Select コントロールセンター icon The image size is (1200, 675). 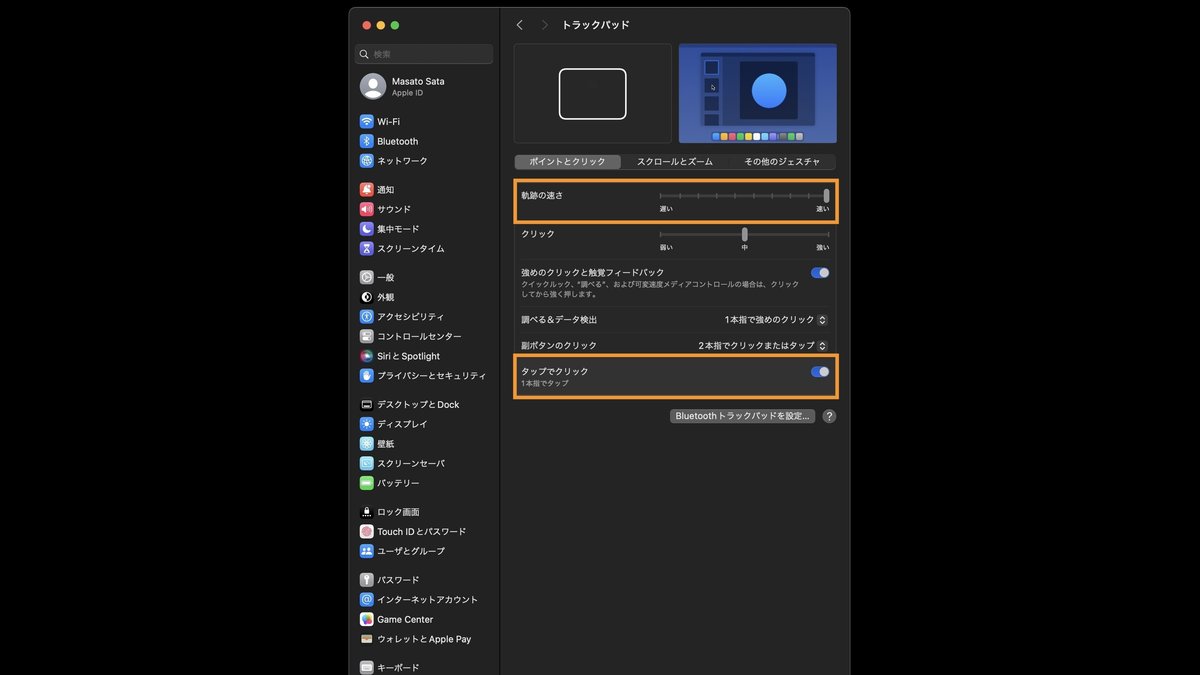[x=367, y=336]
